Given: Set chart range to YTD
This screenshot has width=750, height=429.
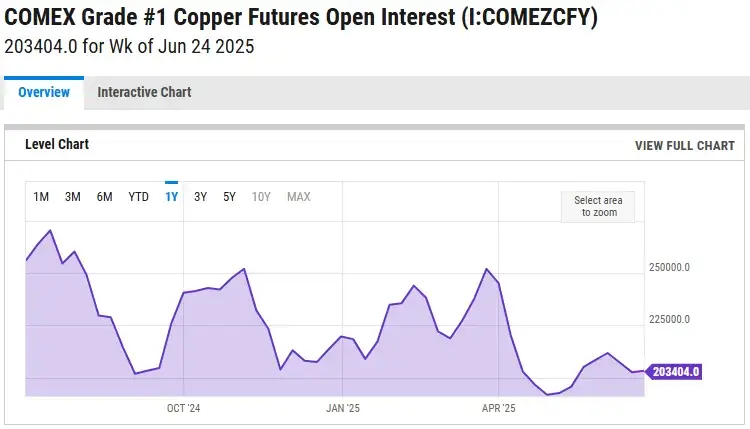Looking at the screenshot, I should point(138,197).
